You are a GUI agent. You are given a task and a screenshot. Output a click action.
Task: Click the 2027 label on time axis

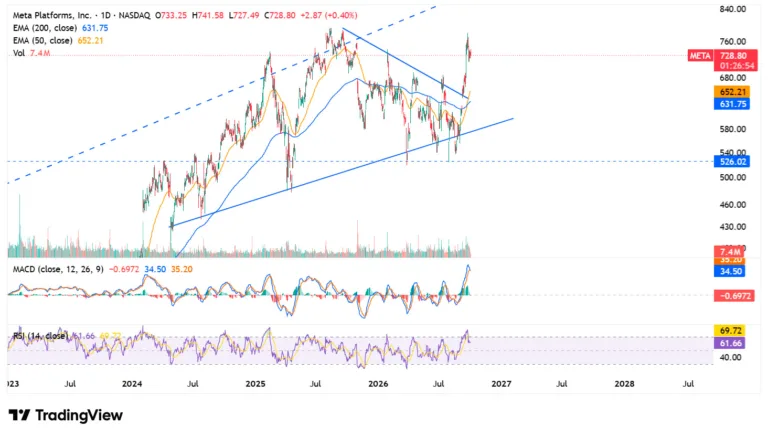tap(501, 384)
